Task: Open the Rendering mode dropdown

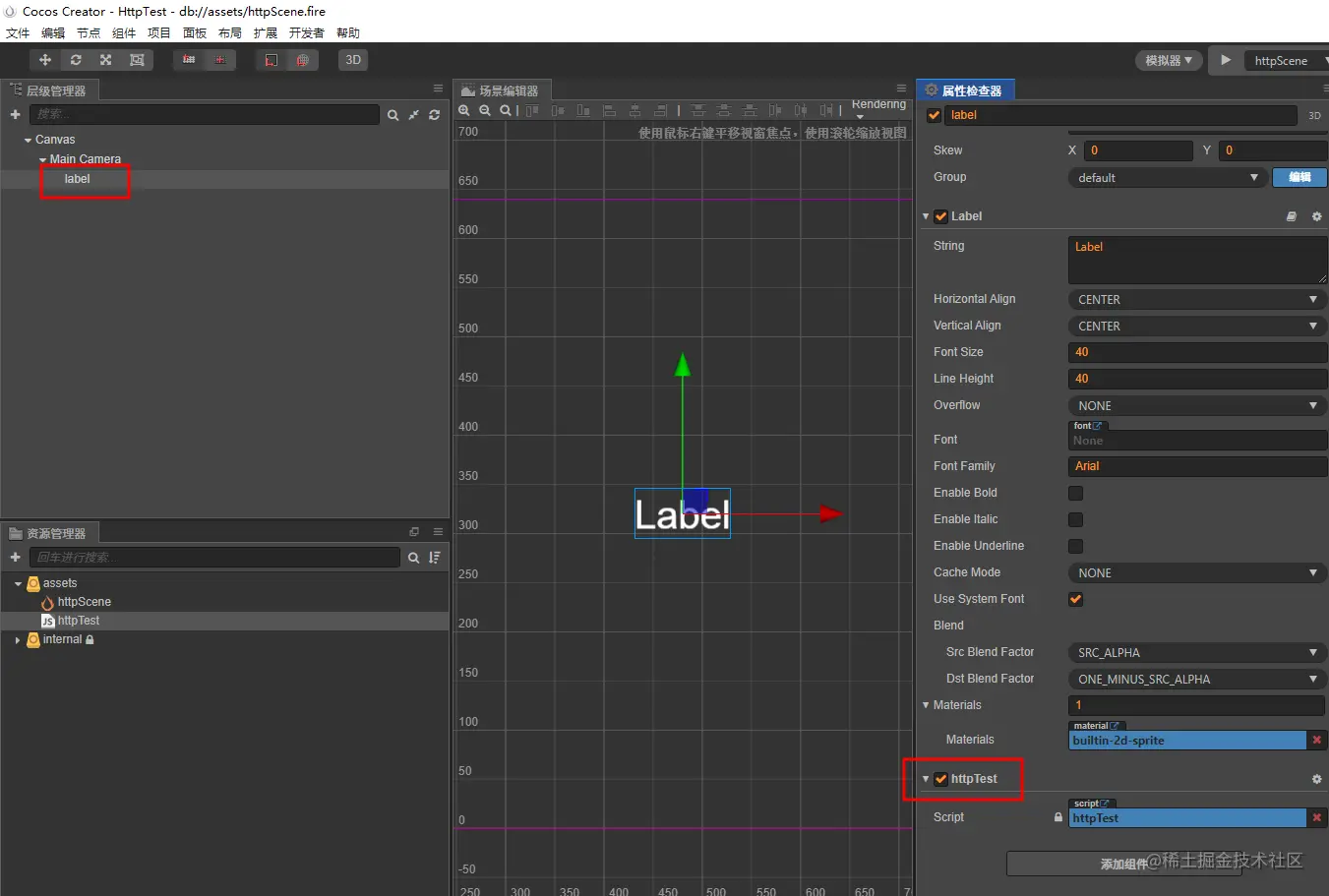Action: tap(878, 108)
